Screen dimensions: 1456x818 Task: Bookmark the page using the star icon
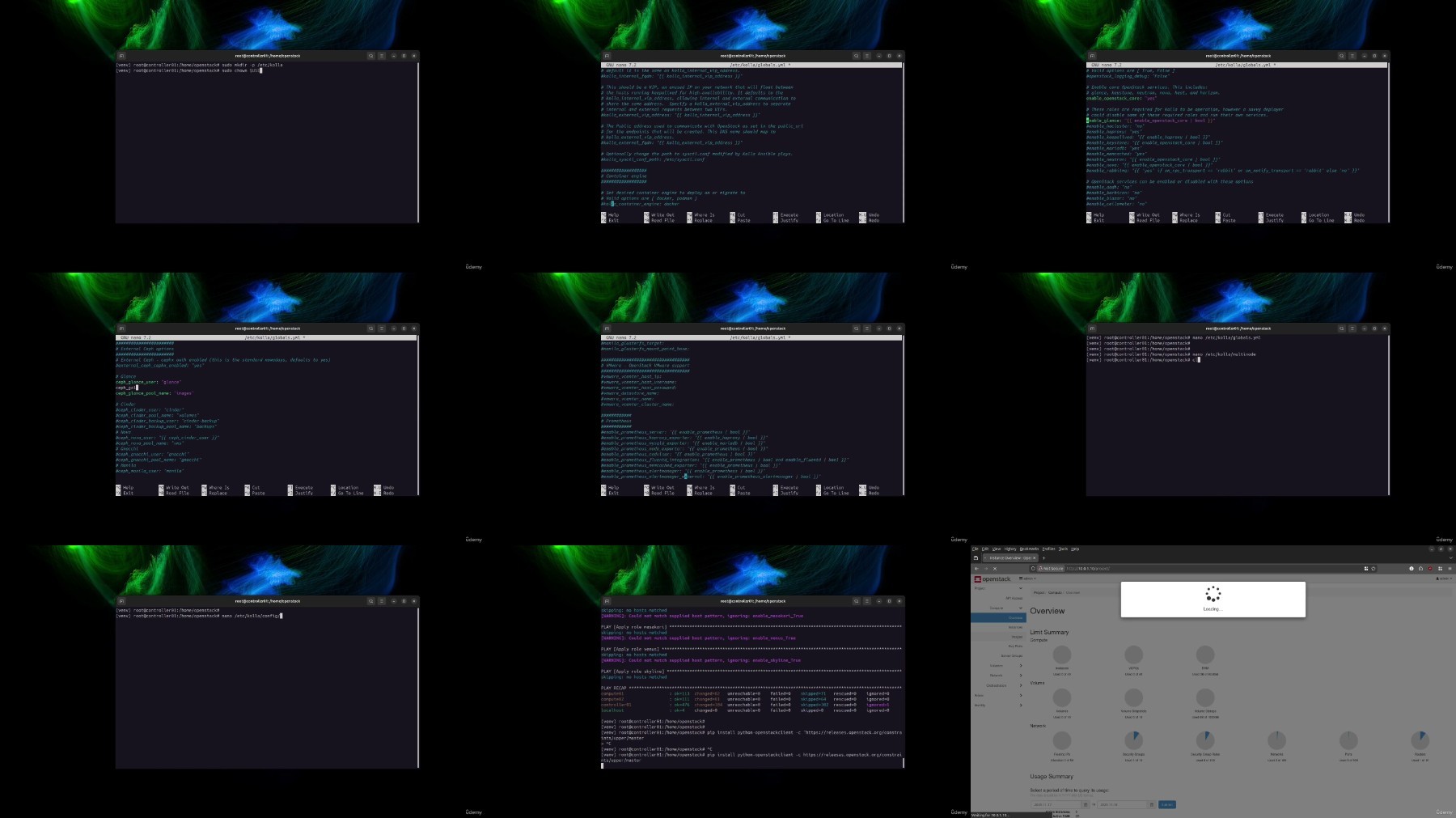(1373, 569)
